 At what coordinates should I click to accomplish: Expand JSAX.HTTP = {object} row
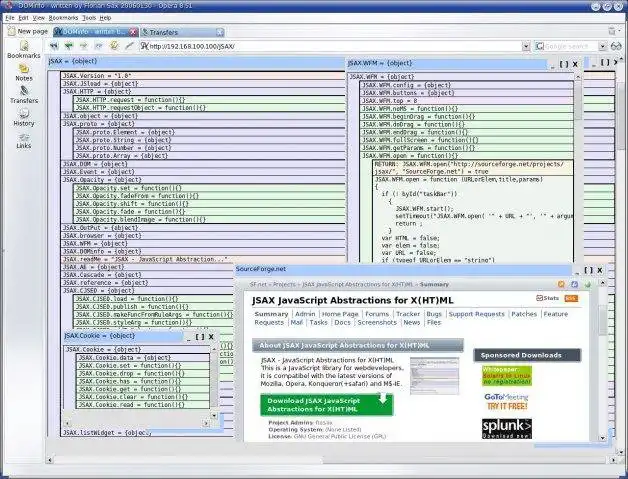click(203, 92)
